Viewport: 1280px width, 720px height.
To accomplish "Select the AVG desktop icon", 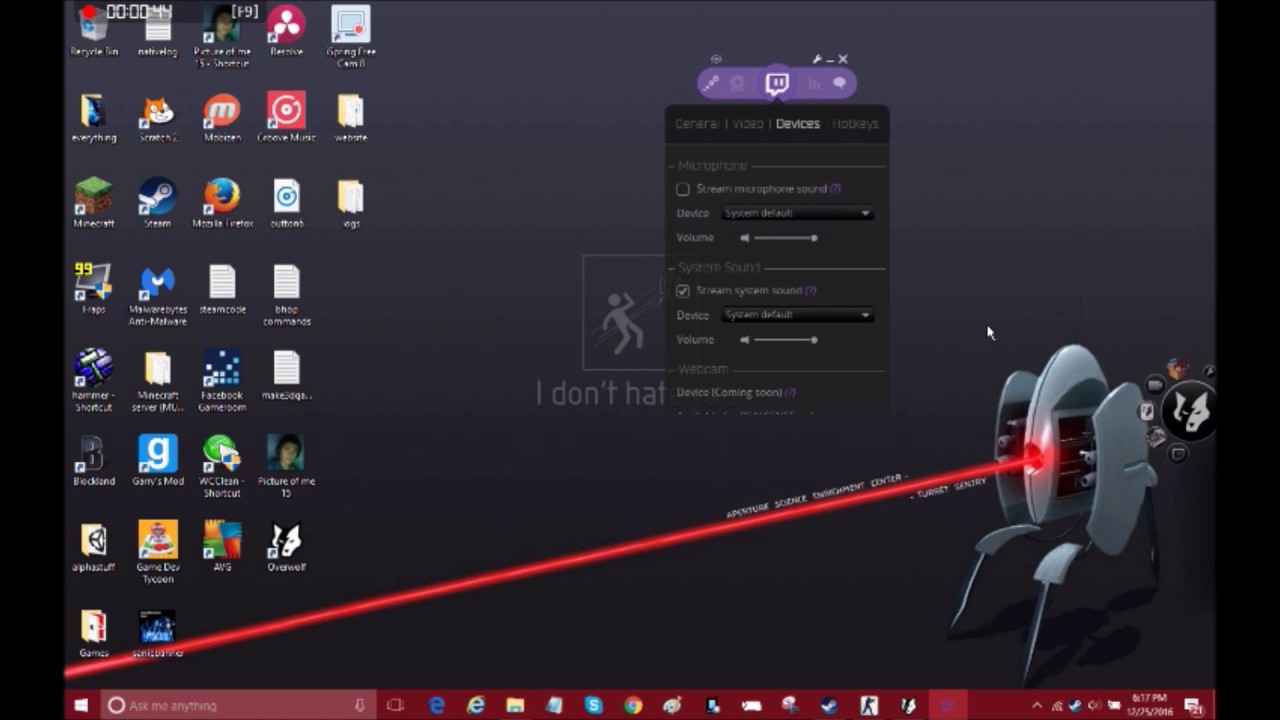I will (x=222, y=547).
